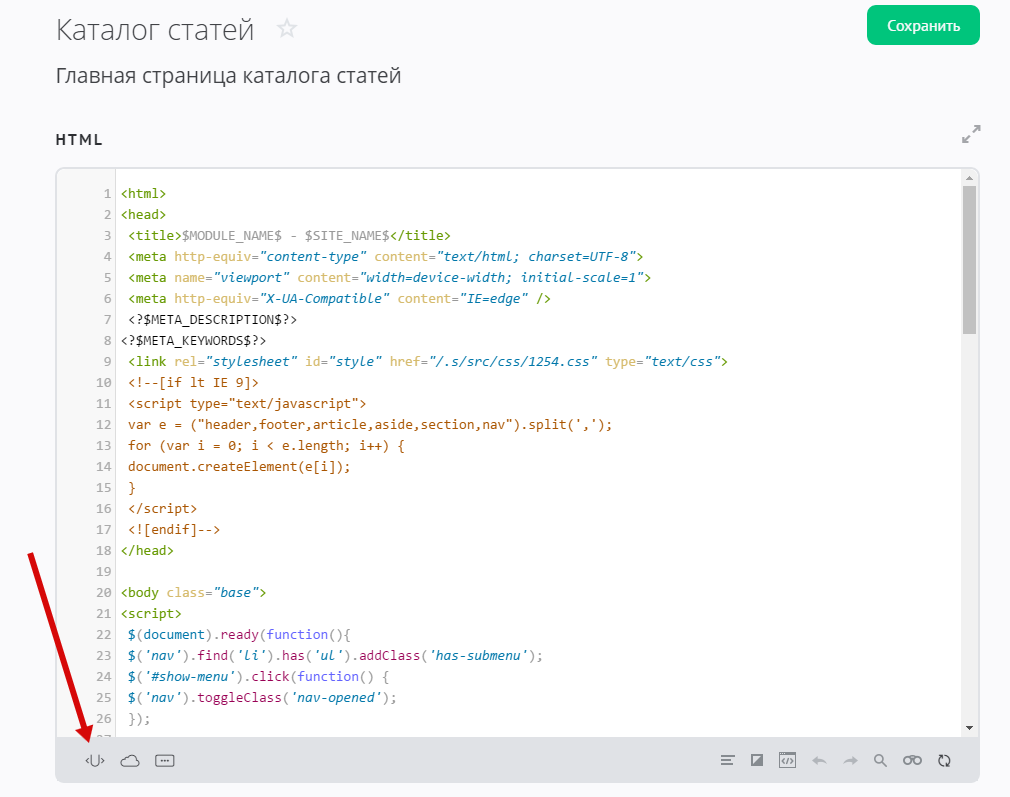
Task: Click the scroll down arrow of editor
Action: coord(969,727)
